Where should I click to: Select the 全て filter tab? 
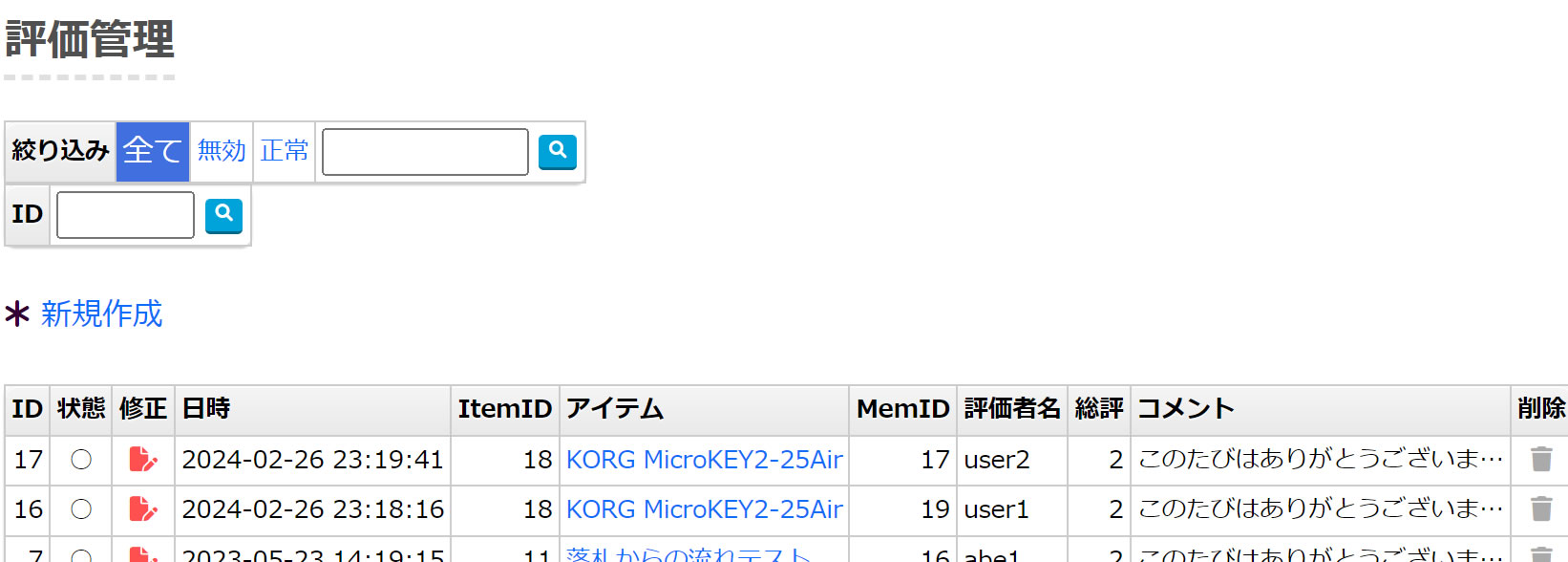tap(153, 151)
